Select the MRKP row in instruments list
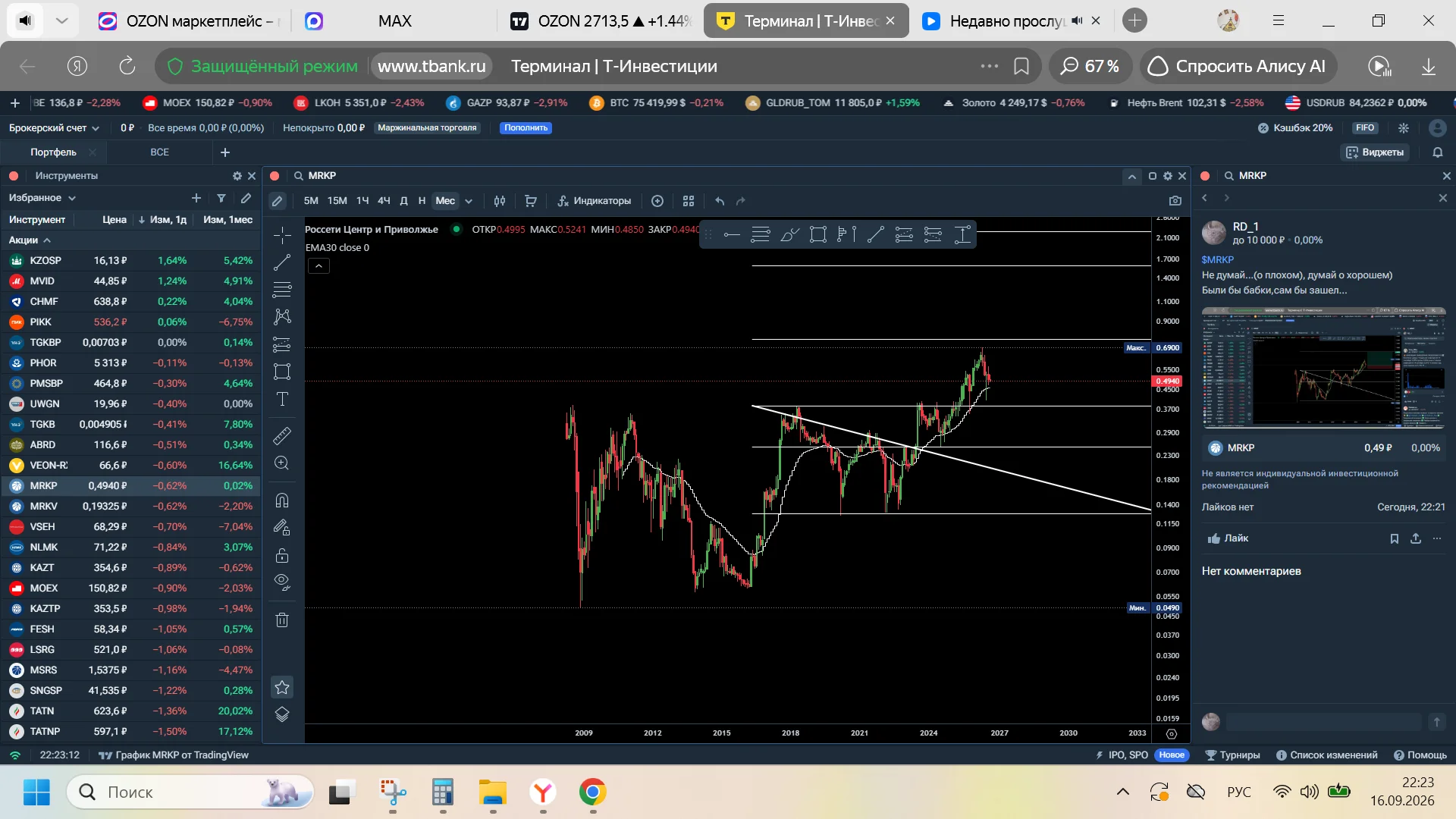The image size is (1456, 819). click(x=130, y=486)
